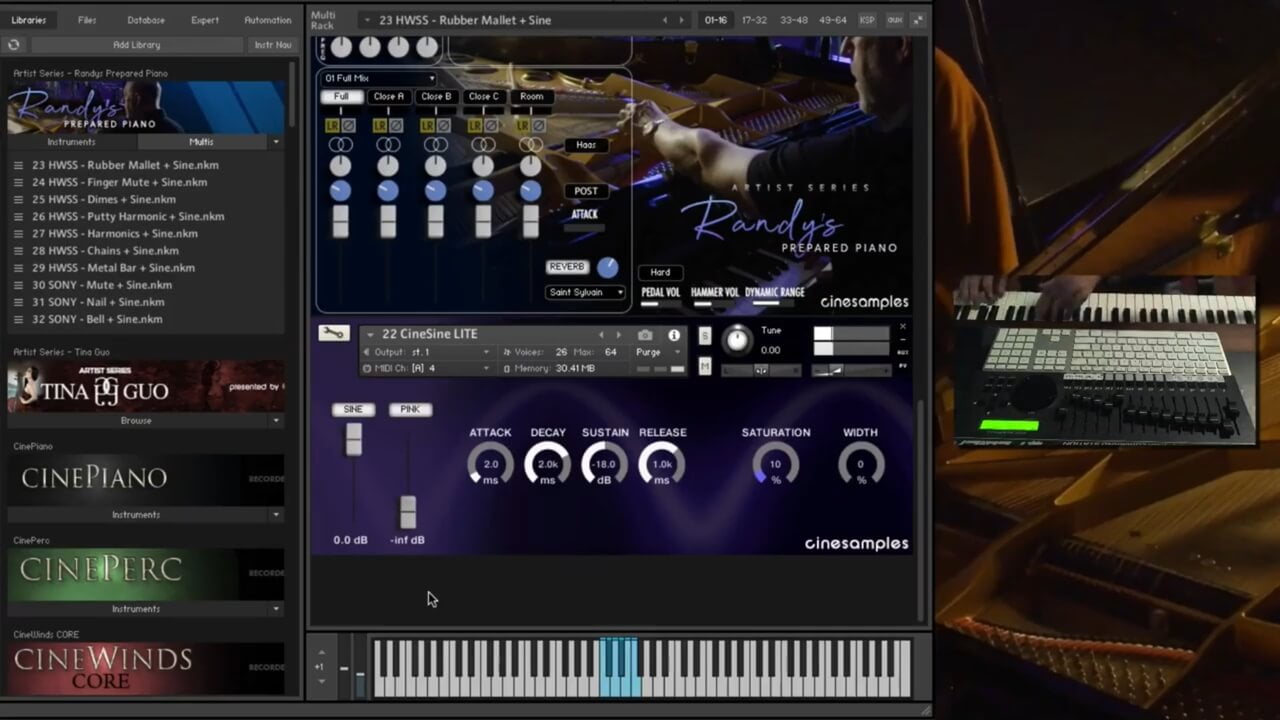Click the previous instrument arrow on CineSine LITE
This screenshot has height=720, width=1280.
pyautogui.click(x=602, y=335)
